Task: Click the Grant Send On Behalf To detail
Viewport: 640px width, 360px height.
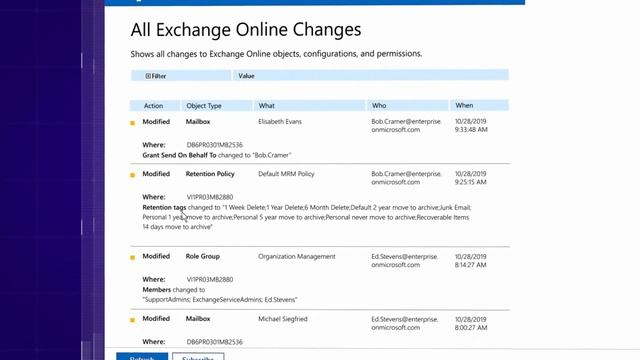Action: [x=217, y=155]
